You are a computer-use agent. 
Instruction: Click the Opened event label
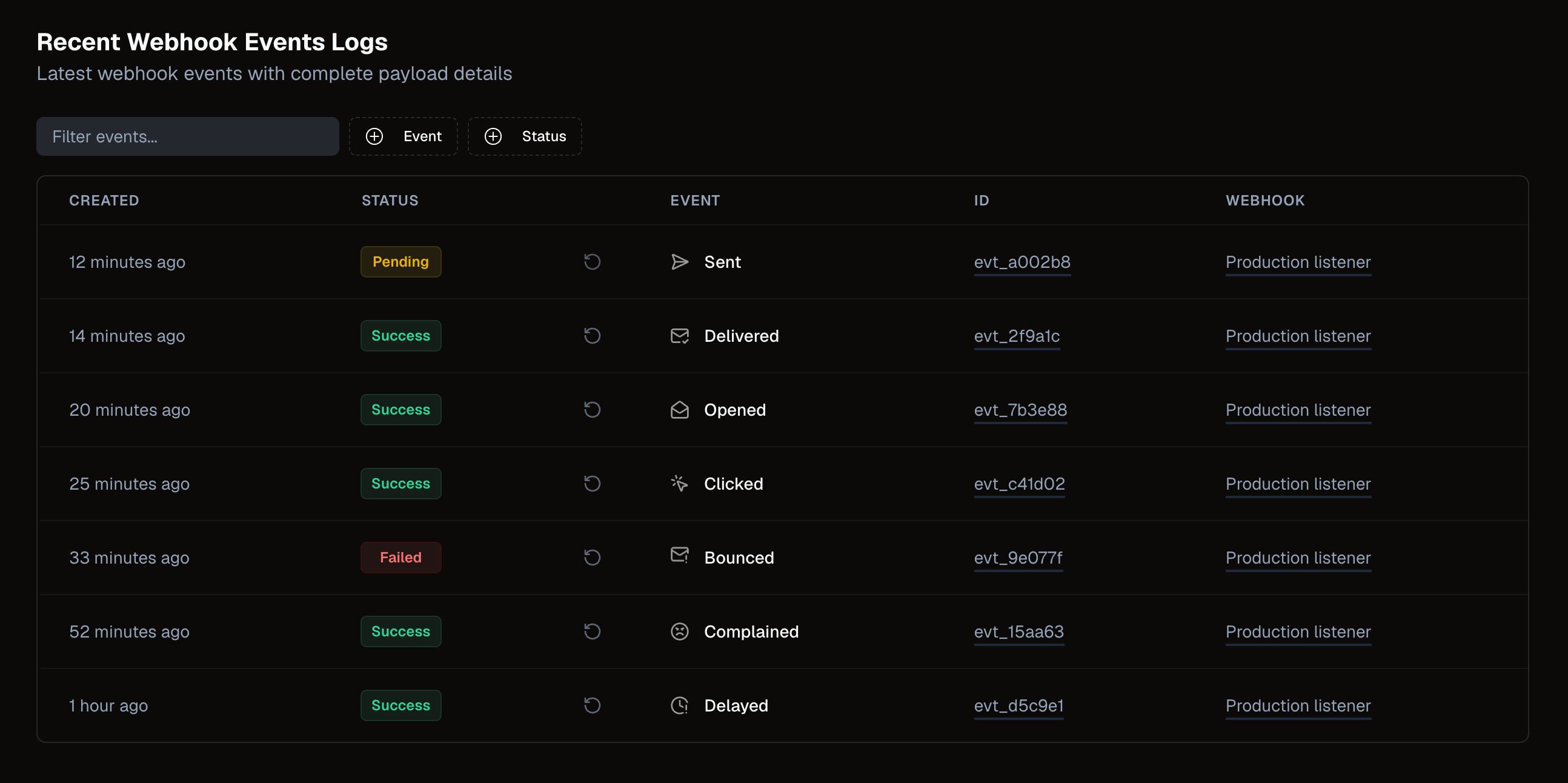coord(735,410)
